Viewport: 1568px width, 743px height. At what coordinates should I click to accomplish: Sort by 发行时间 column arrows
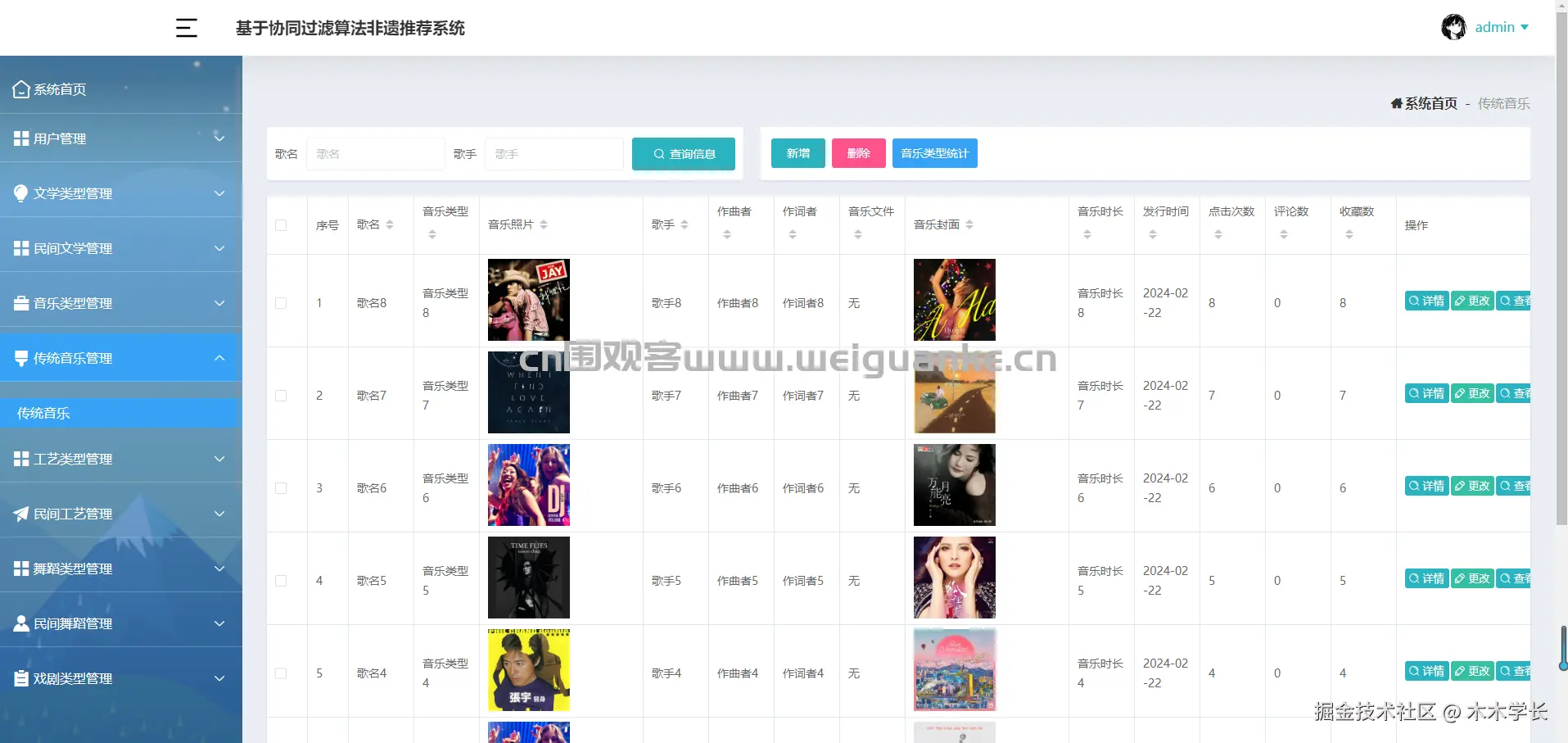click(1153, 234)
